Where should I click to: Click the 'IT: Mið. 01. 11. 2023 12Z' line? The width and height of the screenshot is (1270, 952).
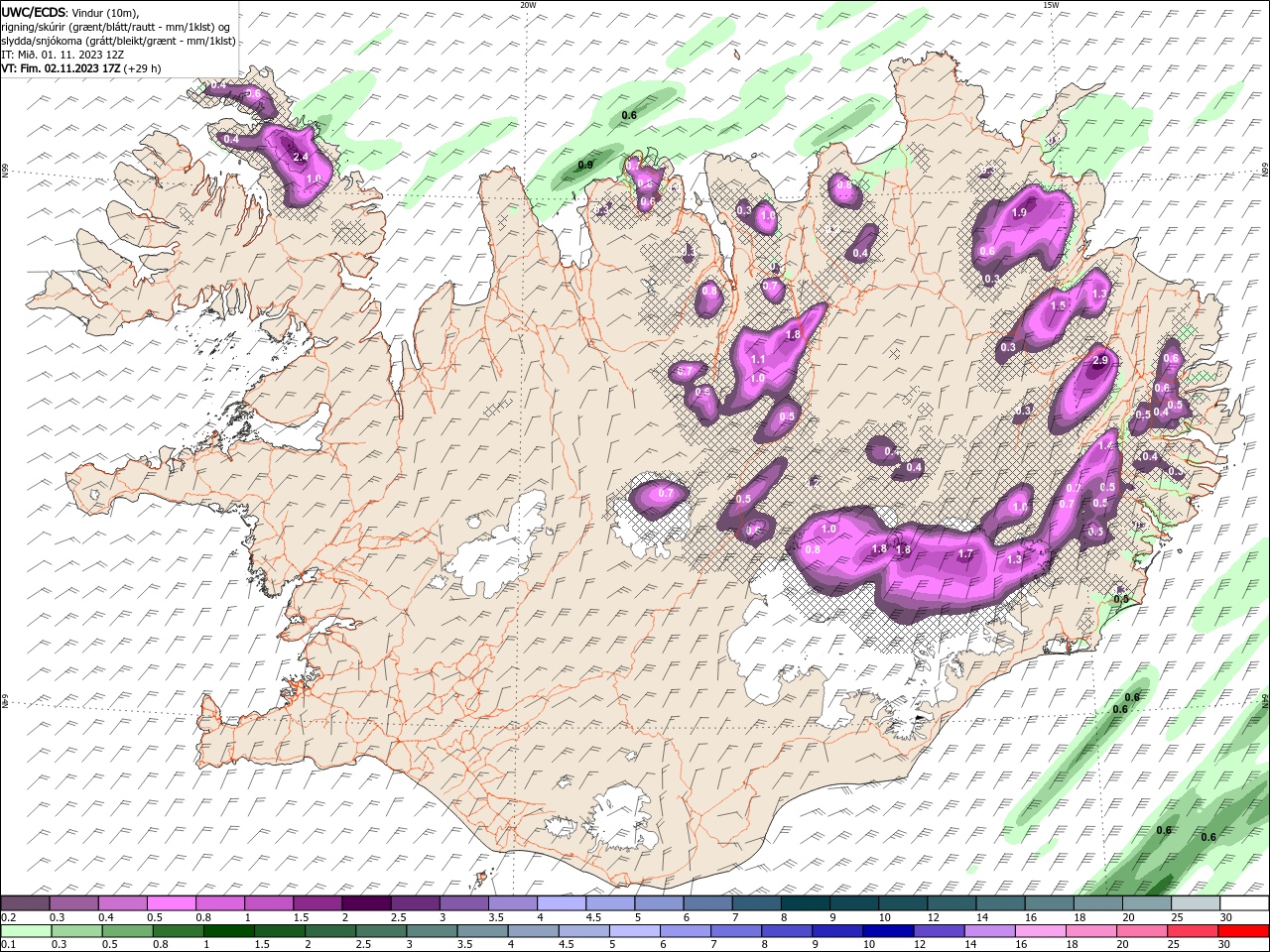click(x=61, y=55)
